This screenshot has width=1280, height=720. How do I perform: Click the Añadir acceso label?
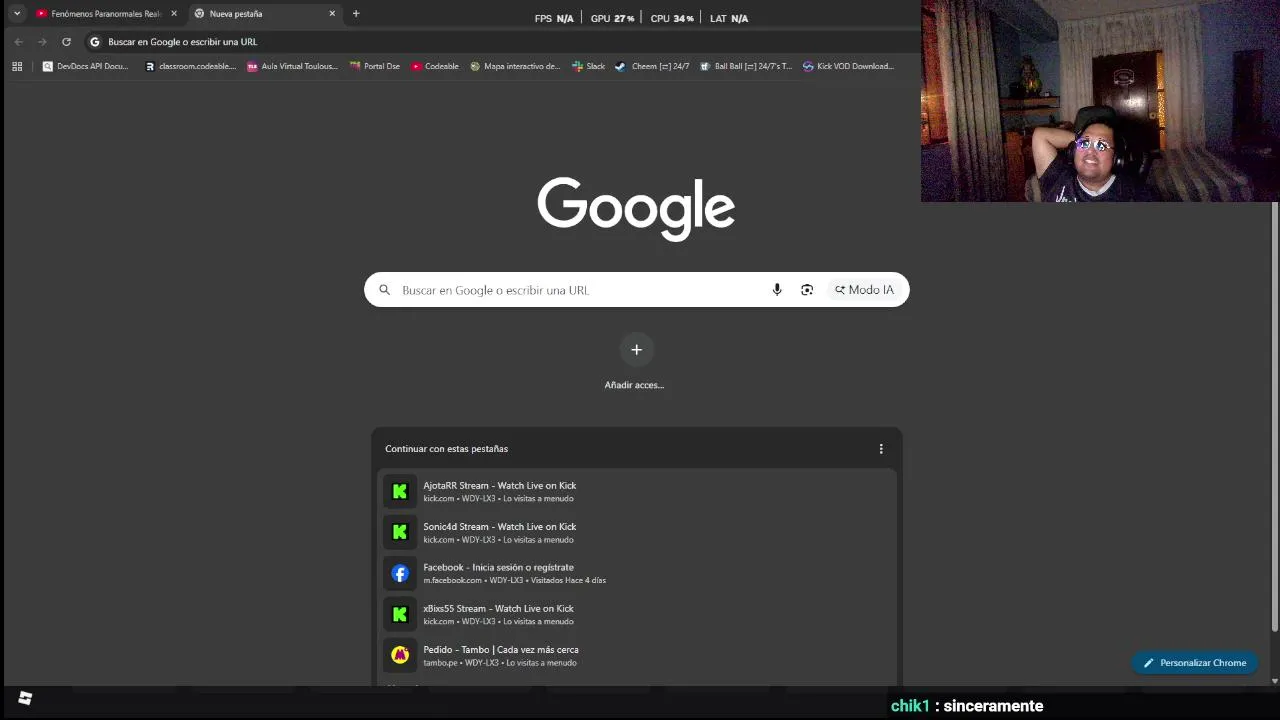pos(634,385)
